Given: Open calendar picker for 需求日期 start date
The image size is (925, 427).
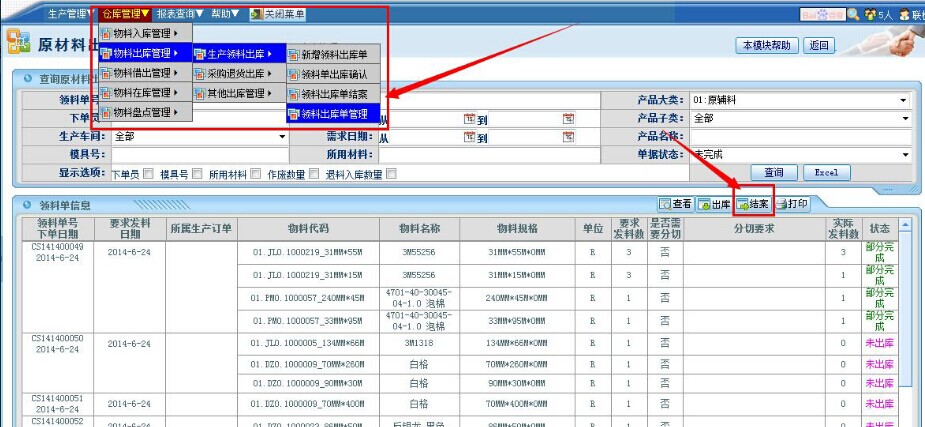Looking at the screenshot, I should (468, 137).
